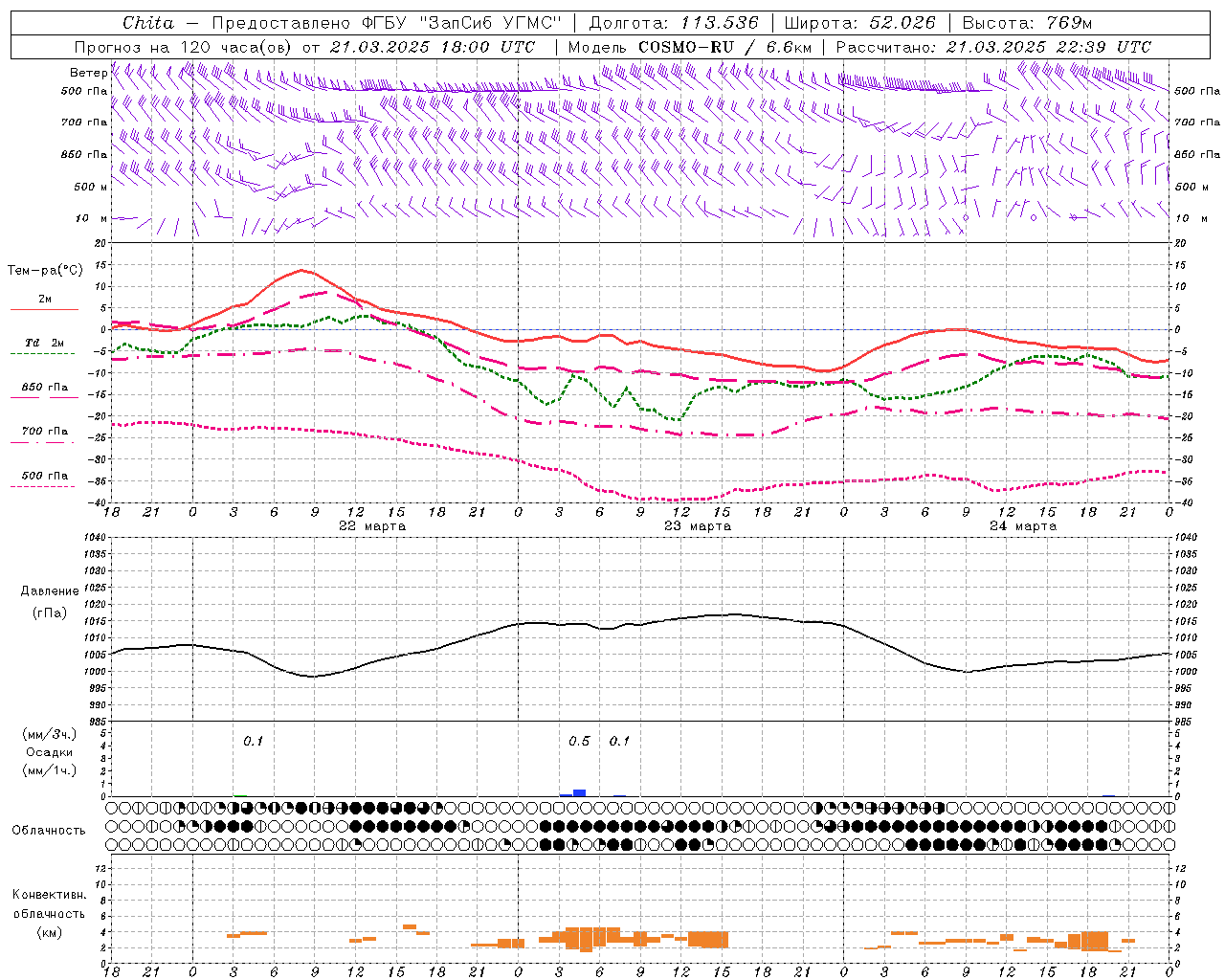This screenshot has height=980, width=1225.
Task: Click the 'Ветер' wind panel label
Action: (x=88, y=73)
